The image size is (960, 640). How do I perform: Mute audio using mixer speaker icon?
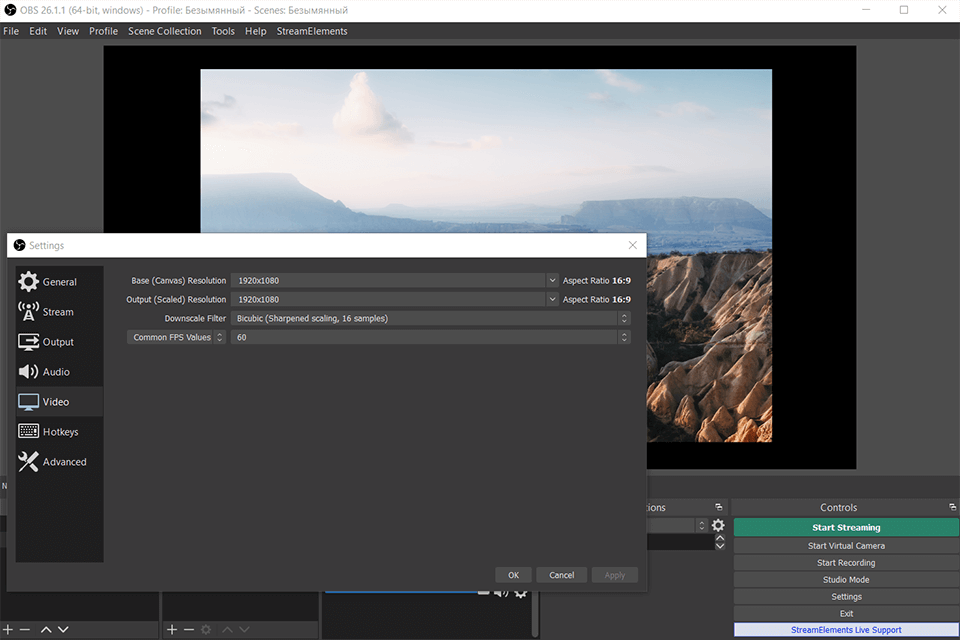point(499,593)
